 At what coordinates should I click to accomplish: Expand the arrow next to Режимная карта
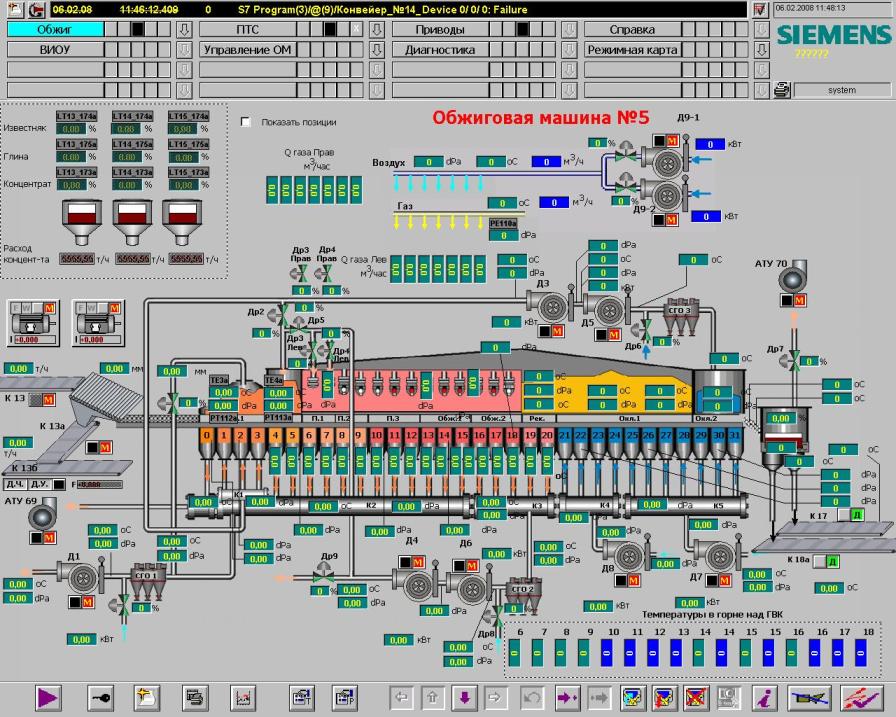click(x=761, y=50)
